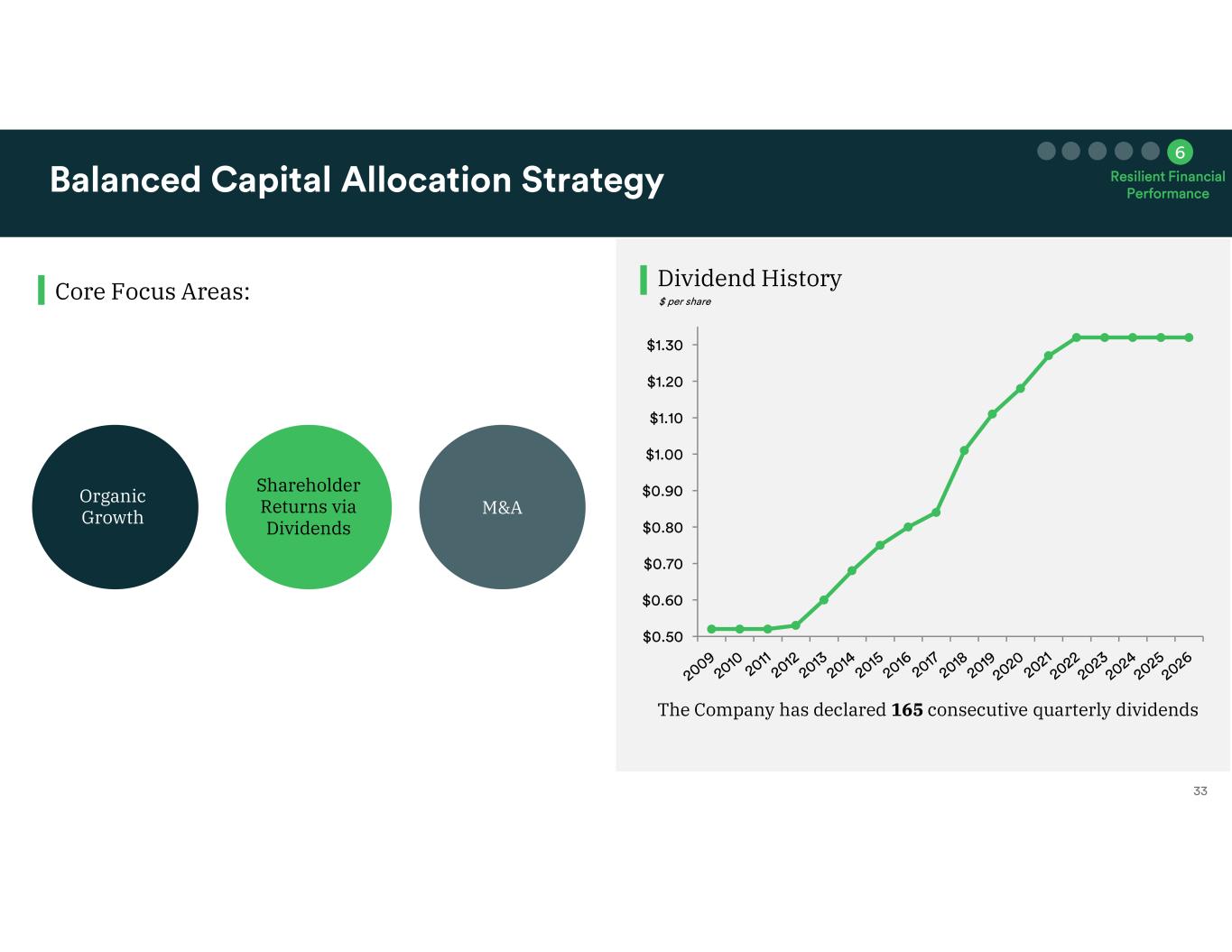Click the '$1.20' y-axis label

[x=665, y=382]
